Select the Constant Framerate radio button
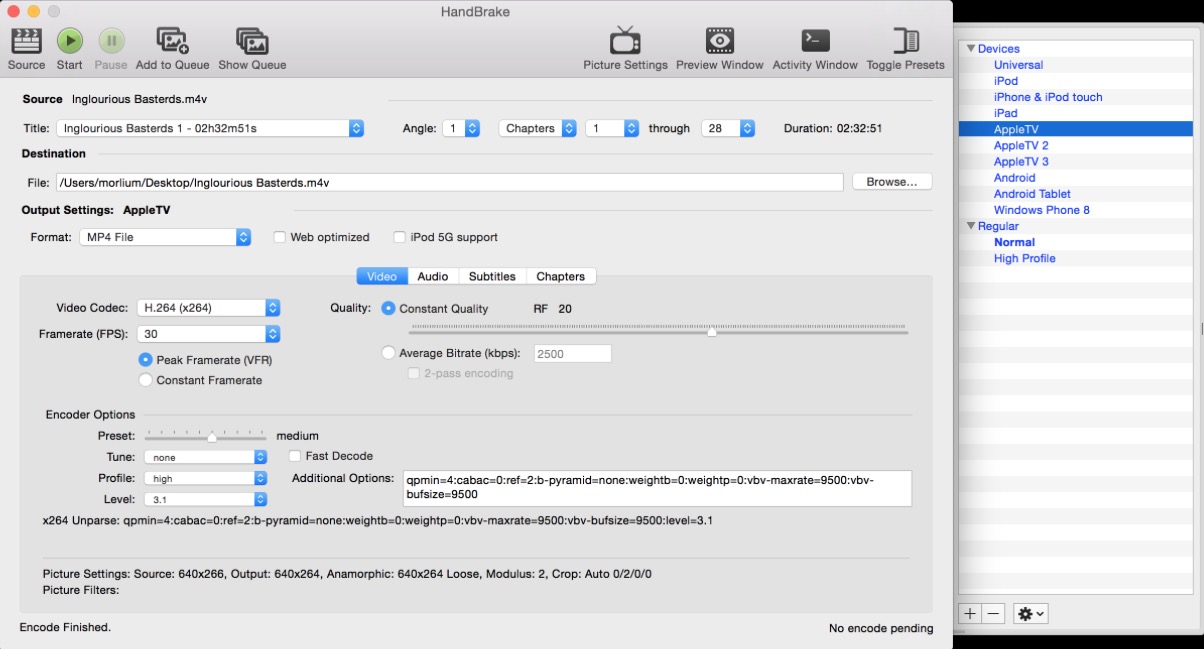 pyautogui.click(x=146, y=380)
